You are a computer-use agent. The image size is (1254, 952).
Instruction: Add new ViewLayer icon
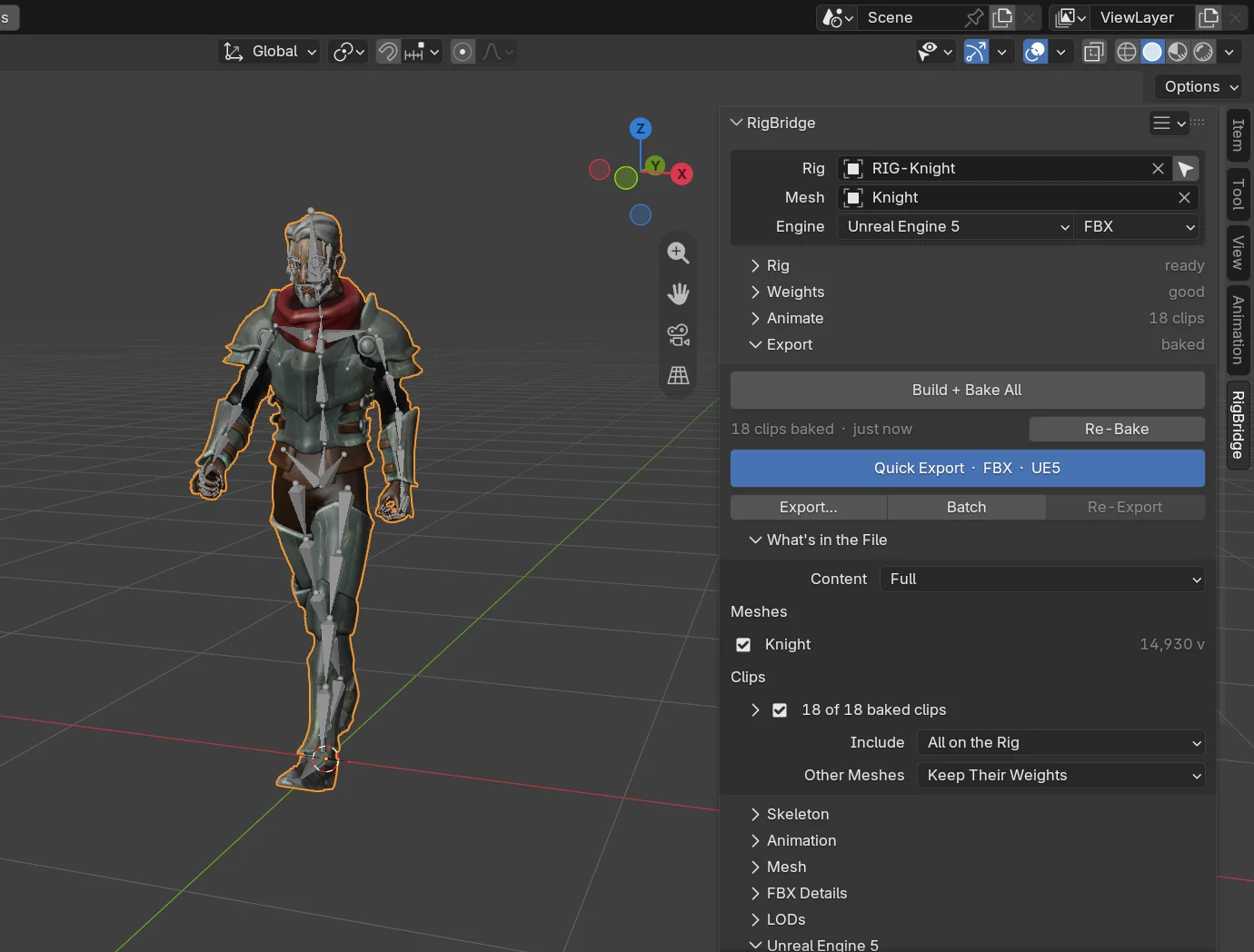[1209, 17]
